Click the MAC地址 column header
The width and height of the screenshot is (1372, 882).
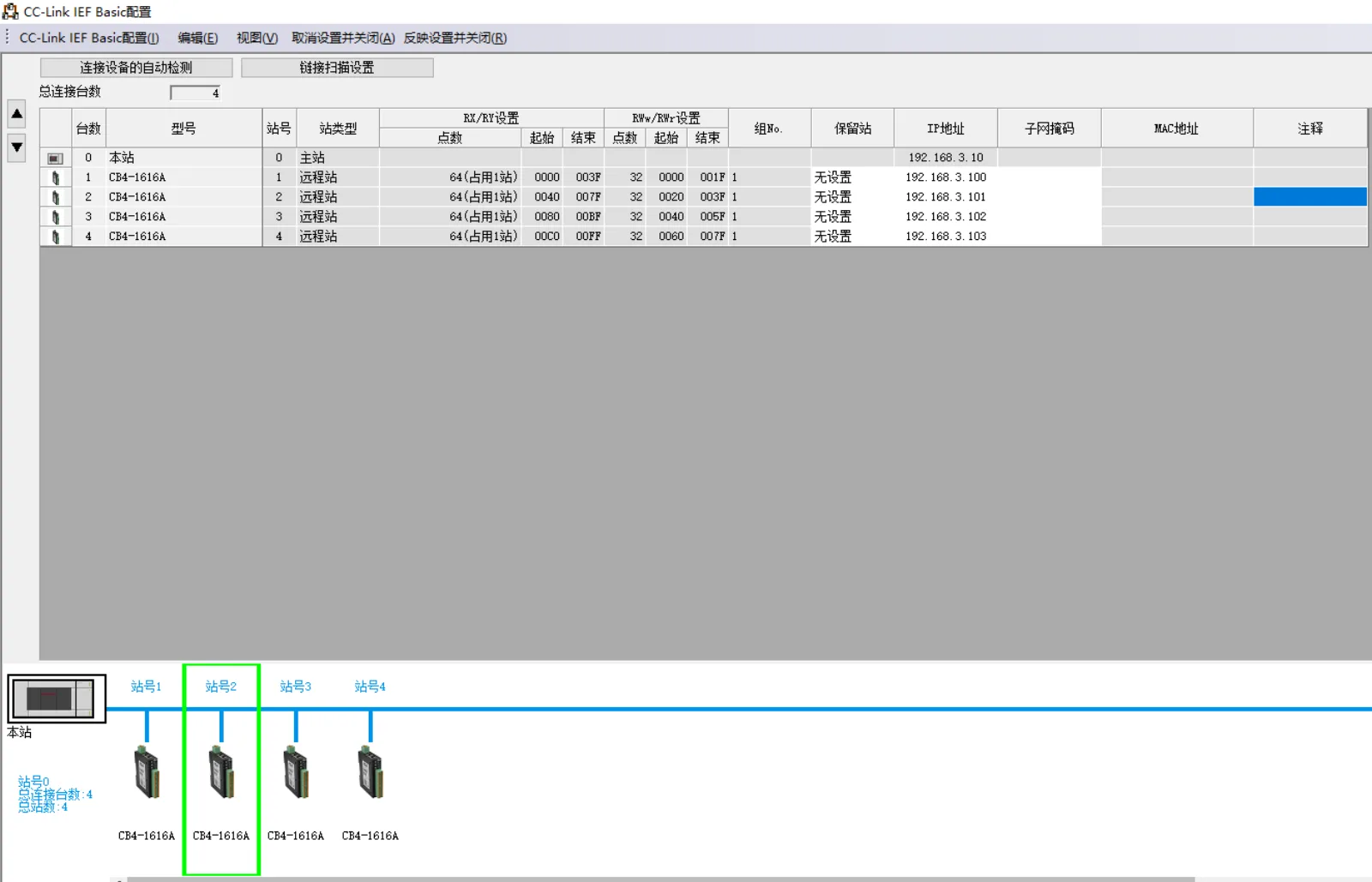(x=1176, y=129)
